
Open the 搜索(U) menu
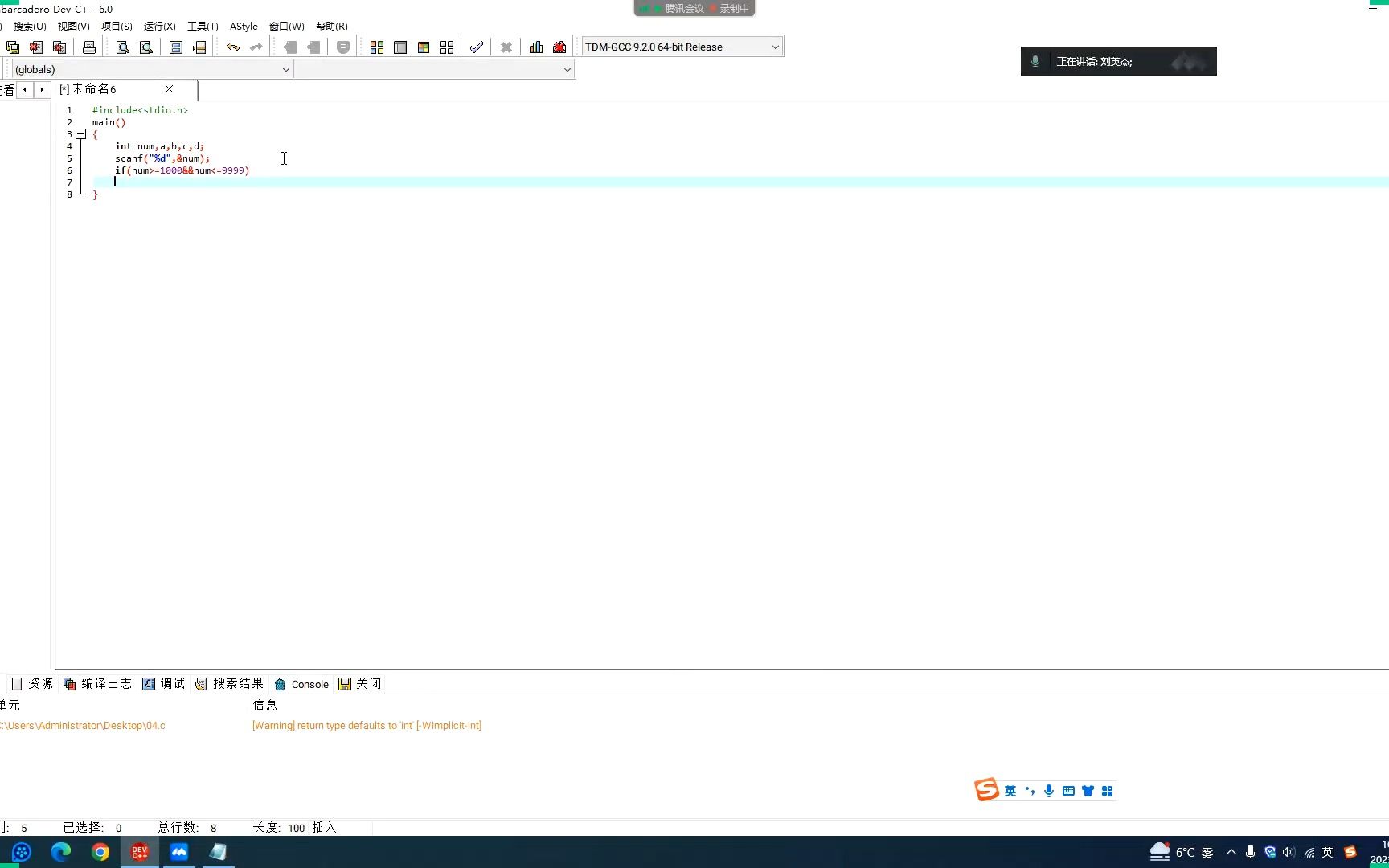pos(30,26)
